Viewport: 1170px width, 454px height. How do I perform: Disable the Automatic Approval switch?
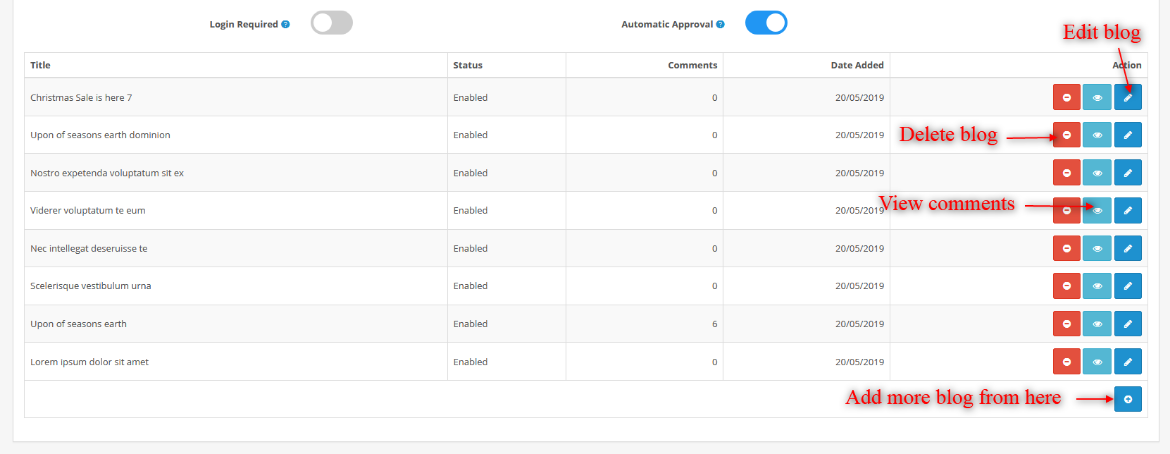pyautogui.click(x=766, y=23)
